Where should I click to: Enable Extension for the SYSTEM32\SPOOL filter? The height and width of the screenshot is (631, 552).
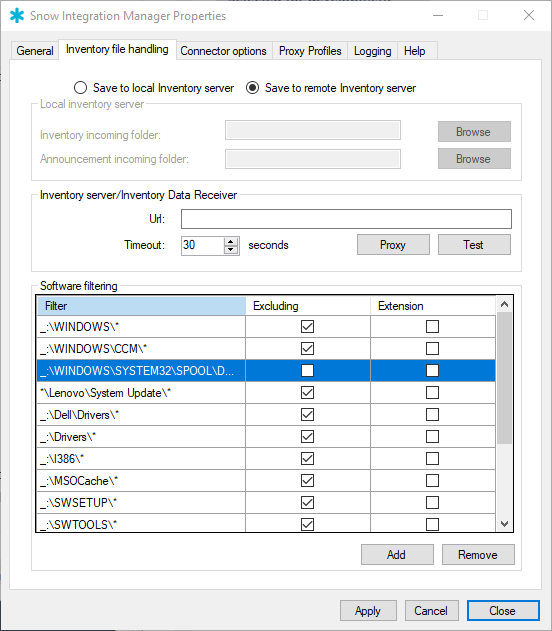click(433, 370)
